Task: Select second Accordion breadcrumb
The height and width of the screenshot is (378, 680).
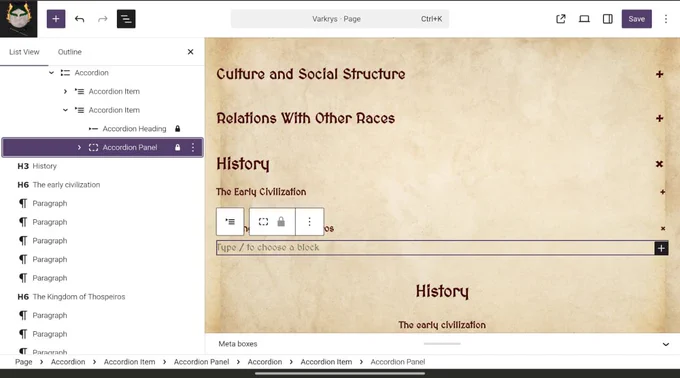Action: 265,362
